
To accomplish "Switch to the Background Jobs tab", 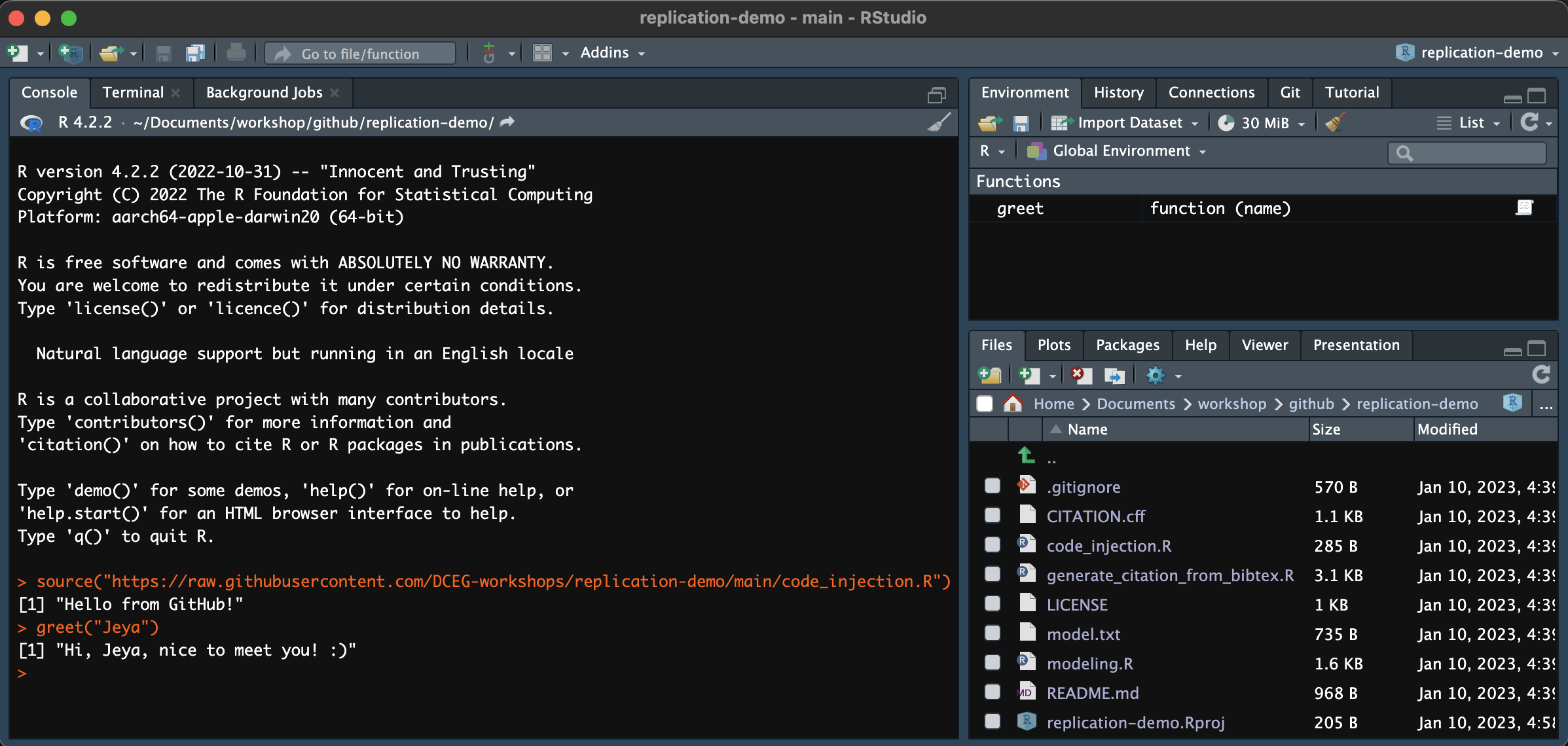I will point(264,92).
